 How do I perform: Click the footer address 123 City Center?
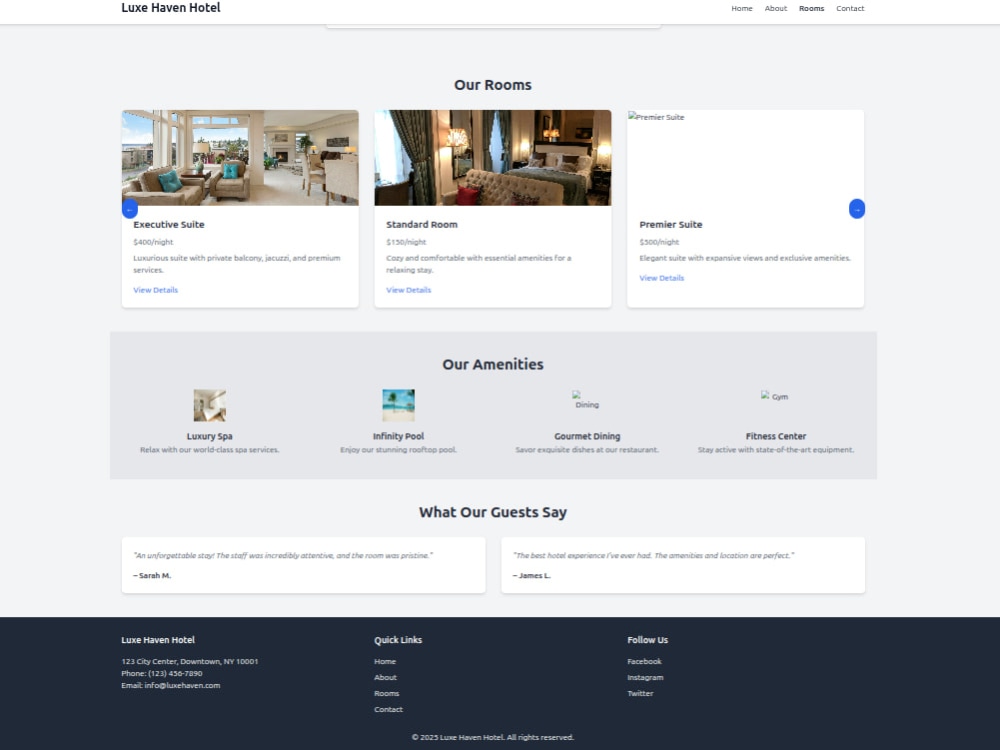[189, 661]
